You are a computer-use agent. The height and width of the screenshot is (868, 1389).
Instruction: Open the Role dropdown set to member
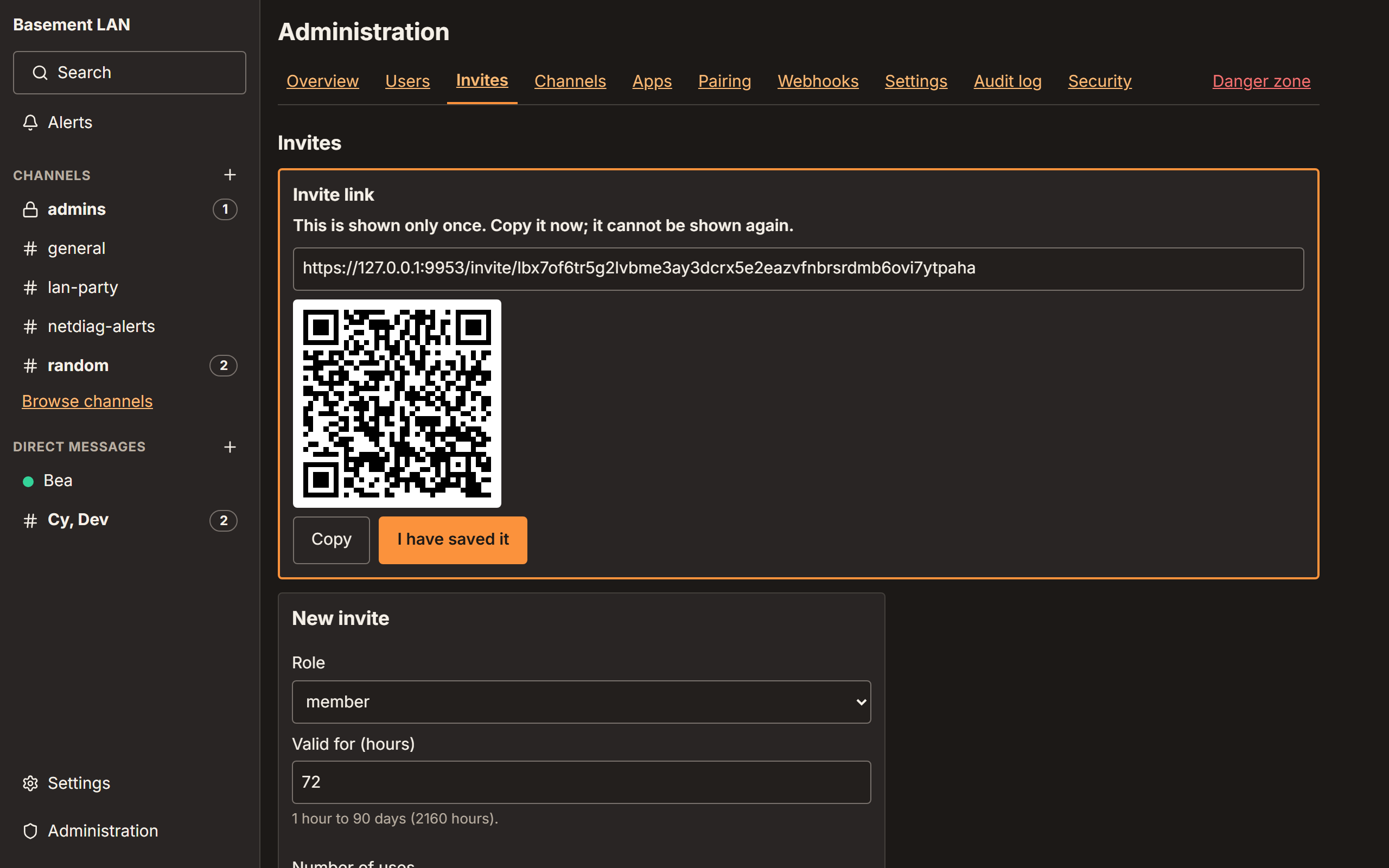(x=582, y=701)
